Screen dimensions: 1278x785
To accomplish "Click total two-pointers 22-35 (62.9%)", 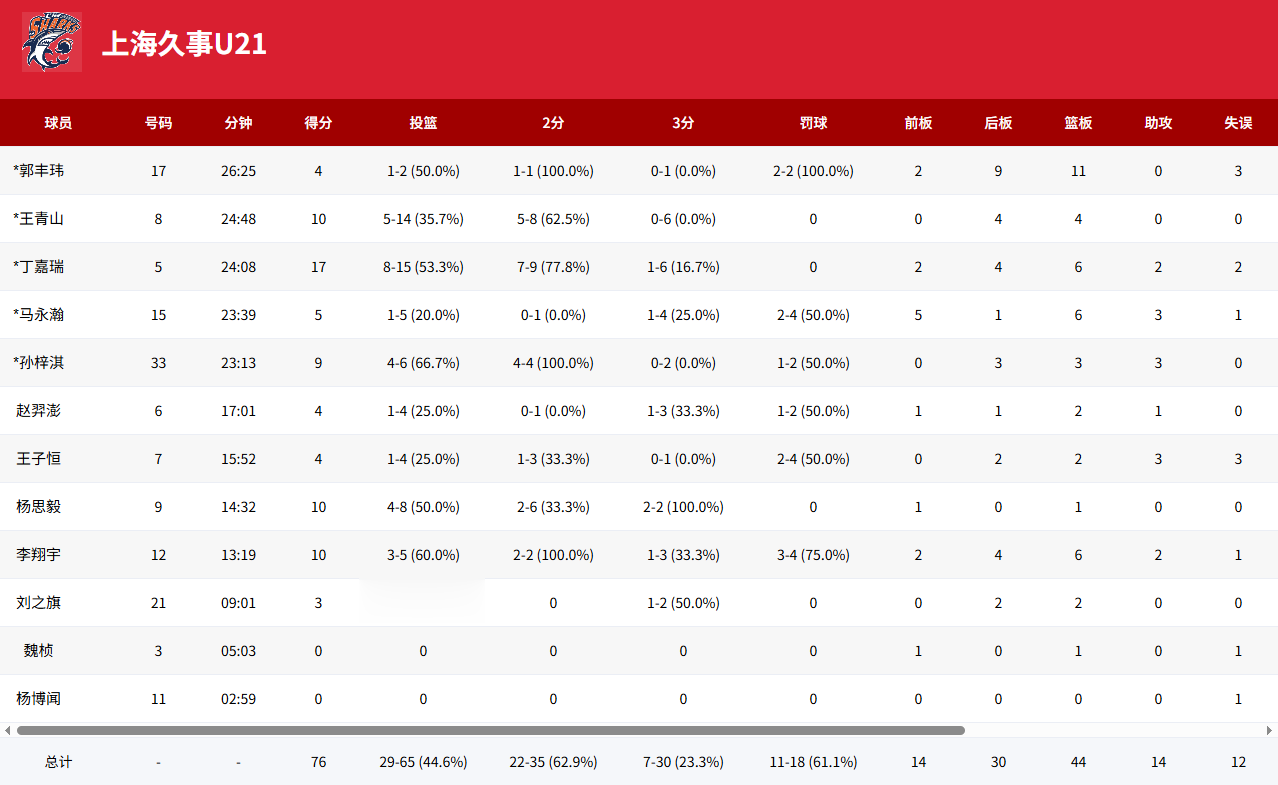I will point(553,762).
